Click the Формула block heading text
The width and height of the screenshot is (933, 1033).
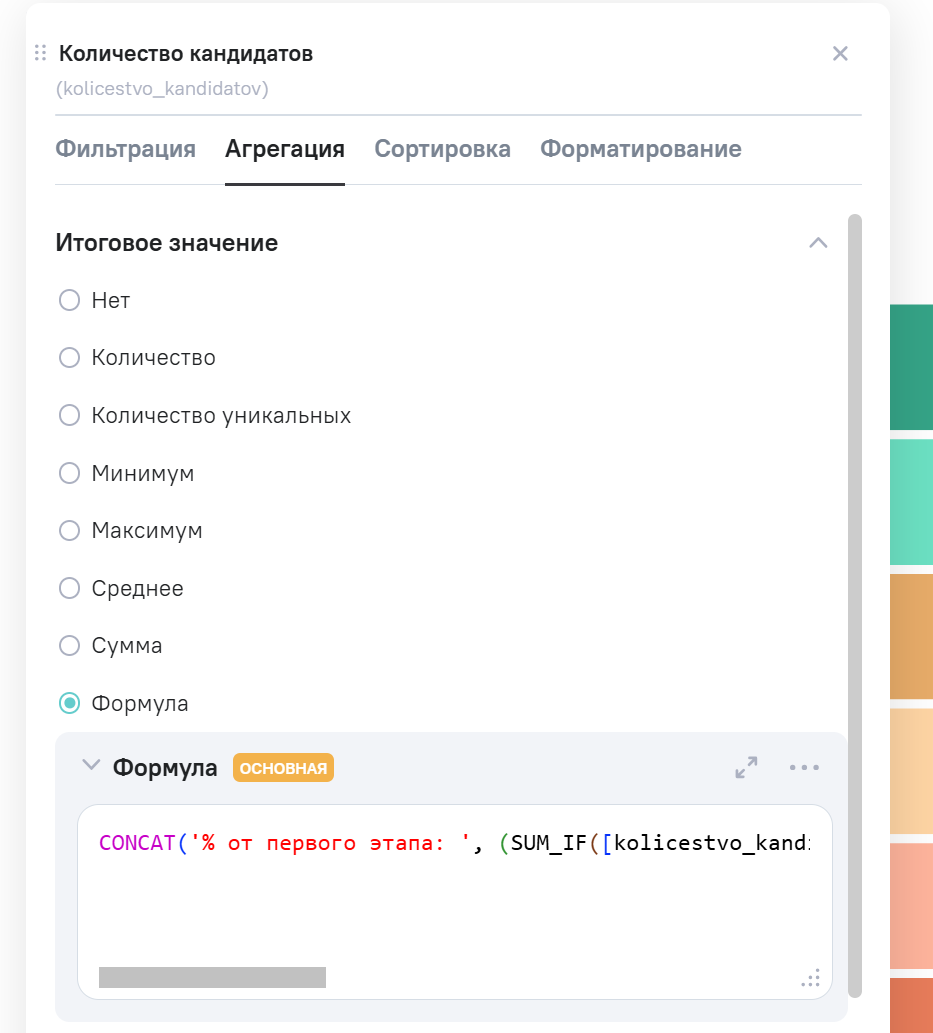click(165, 768)
